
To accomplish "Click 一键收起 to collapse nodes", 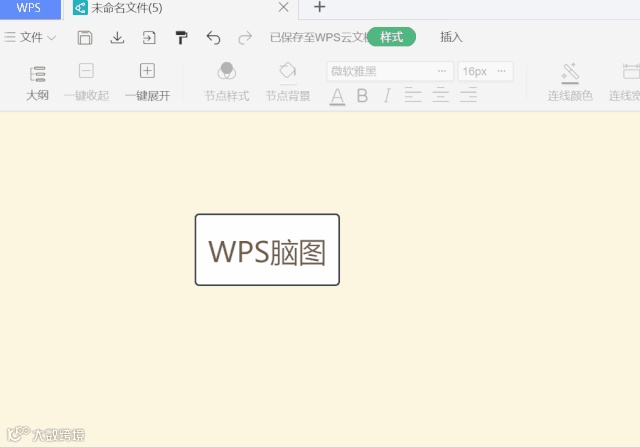I will coord(87,82).
